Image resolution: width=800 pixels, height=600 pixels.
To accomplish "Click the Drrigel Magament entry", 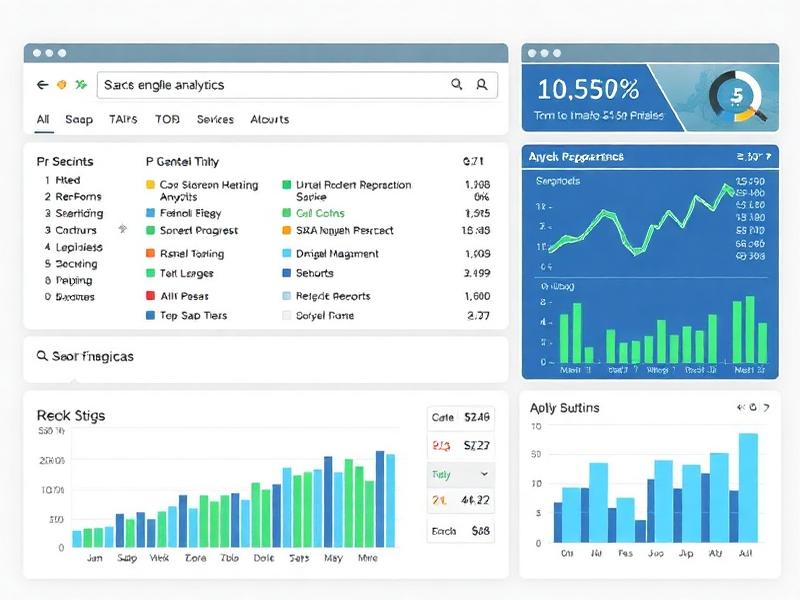I will click(x=337, y=254).
